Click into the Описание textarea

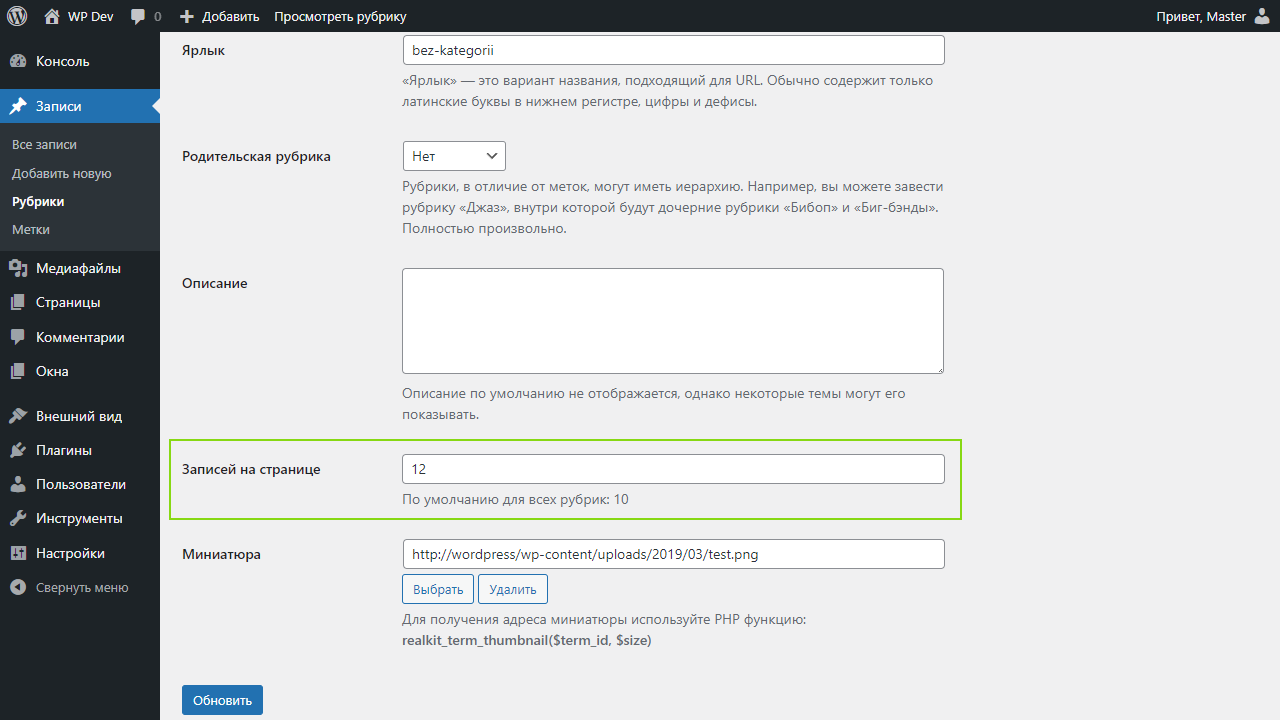(673, 321)
